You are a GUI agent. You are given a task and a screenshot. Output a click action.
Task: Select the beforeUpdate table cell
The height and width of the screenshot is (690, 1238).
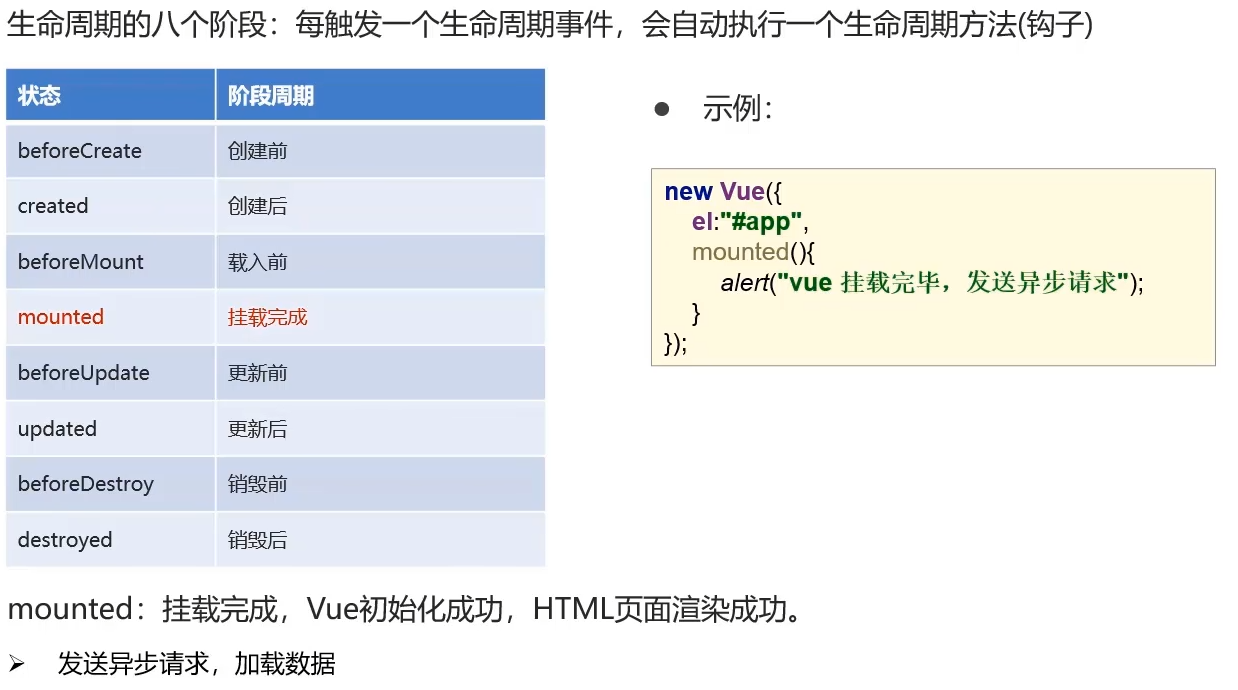tap(84, 373)
